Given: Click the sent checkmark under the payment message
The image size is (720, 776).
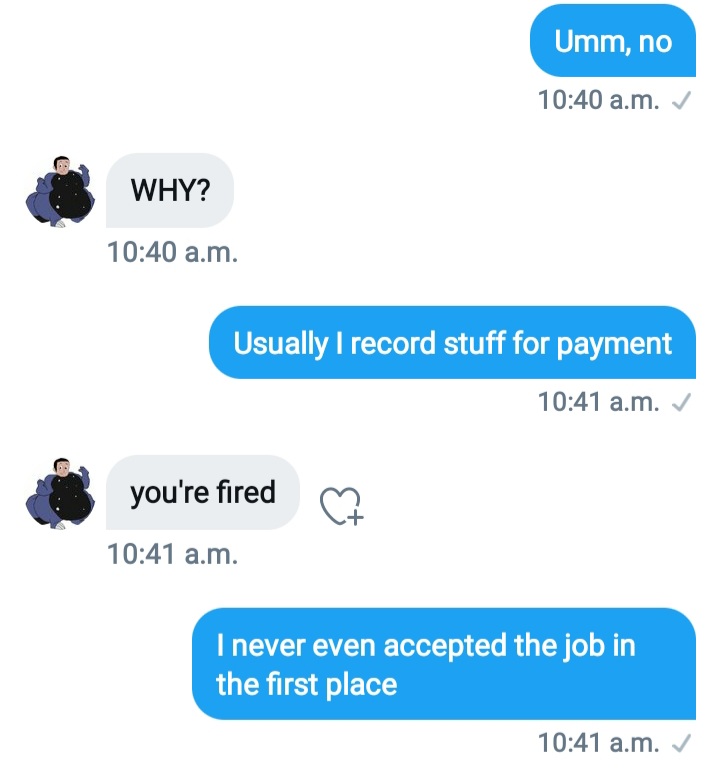Looking at the screenshot, I should 681,403.
